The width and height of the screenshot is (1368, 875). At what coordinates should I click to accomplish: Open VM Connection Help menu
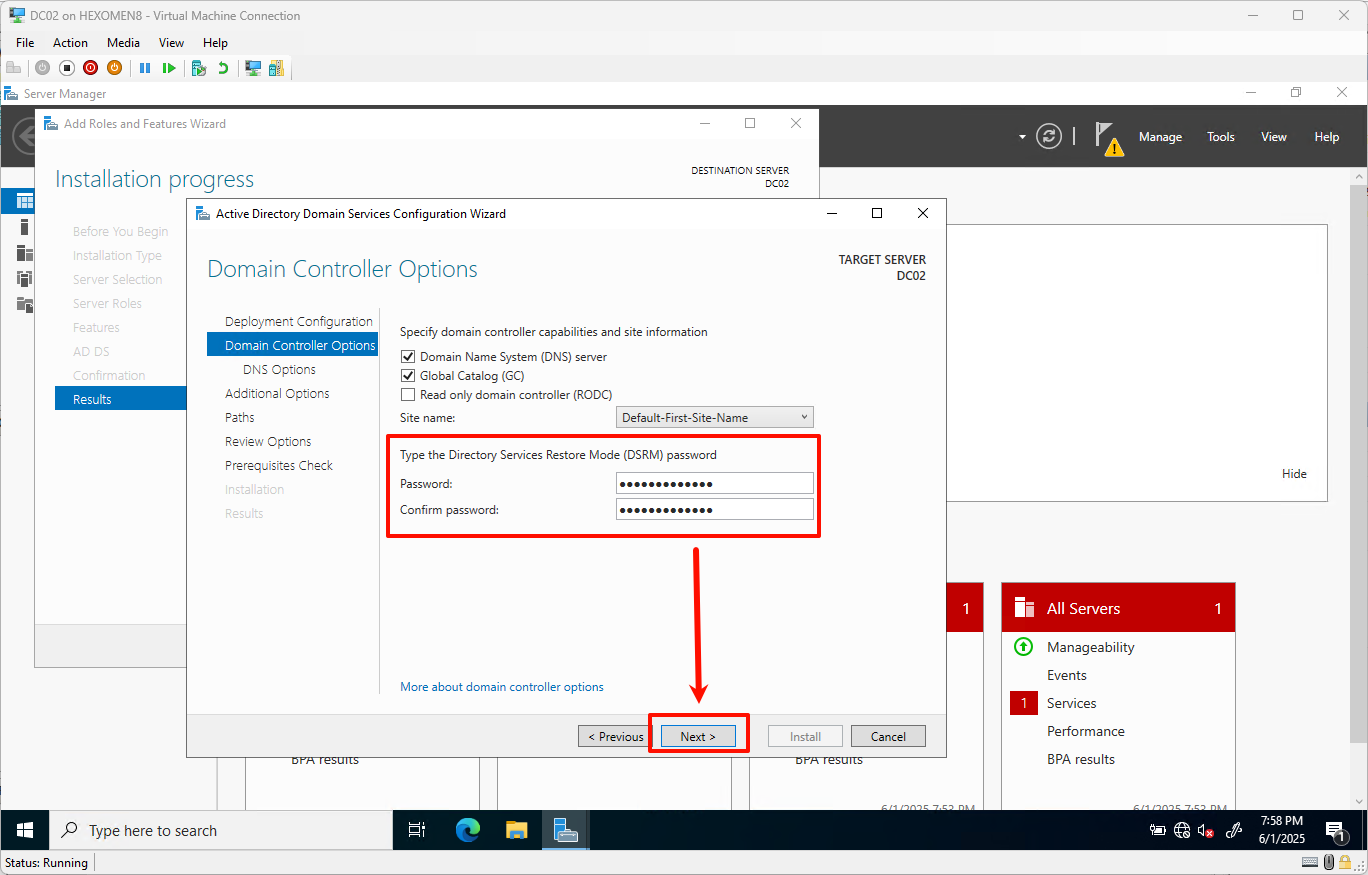coord(215,43)
